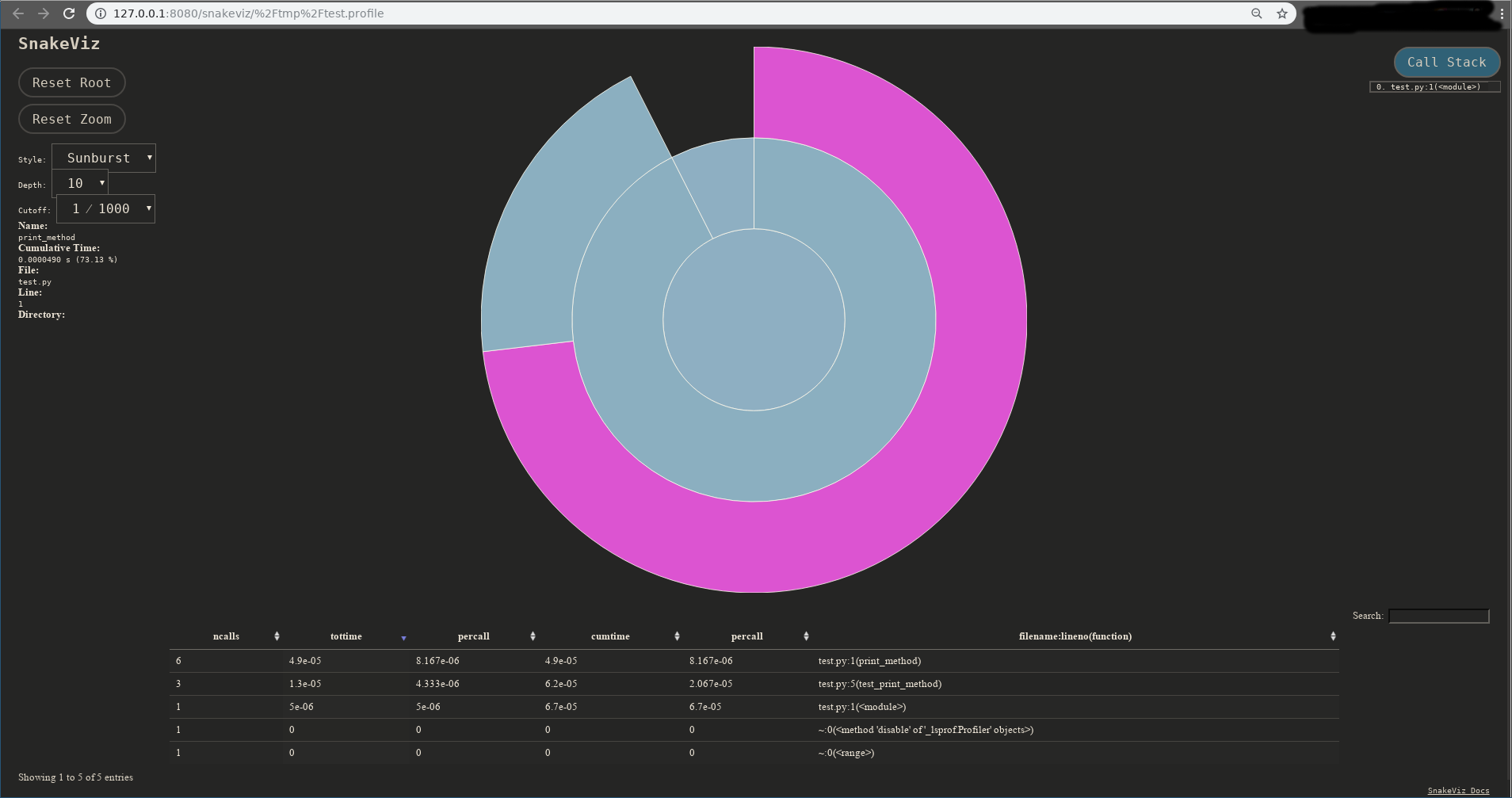Click the bookmark star in the address bar

pos(1281,13)
